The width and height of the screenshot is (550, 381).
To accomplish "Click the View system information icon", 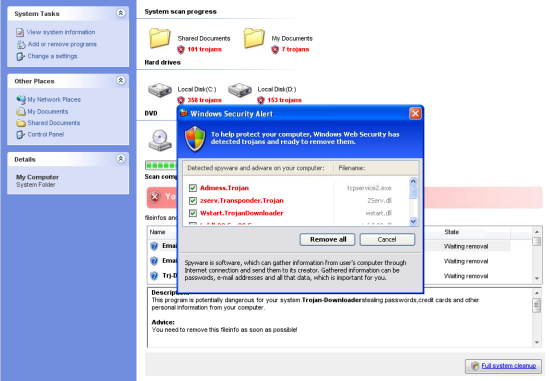I will pyautogui.click(x=20, y=33).
